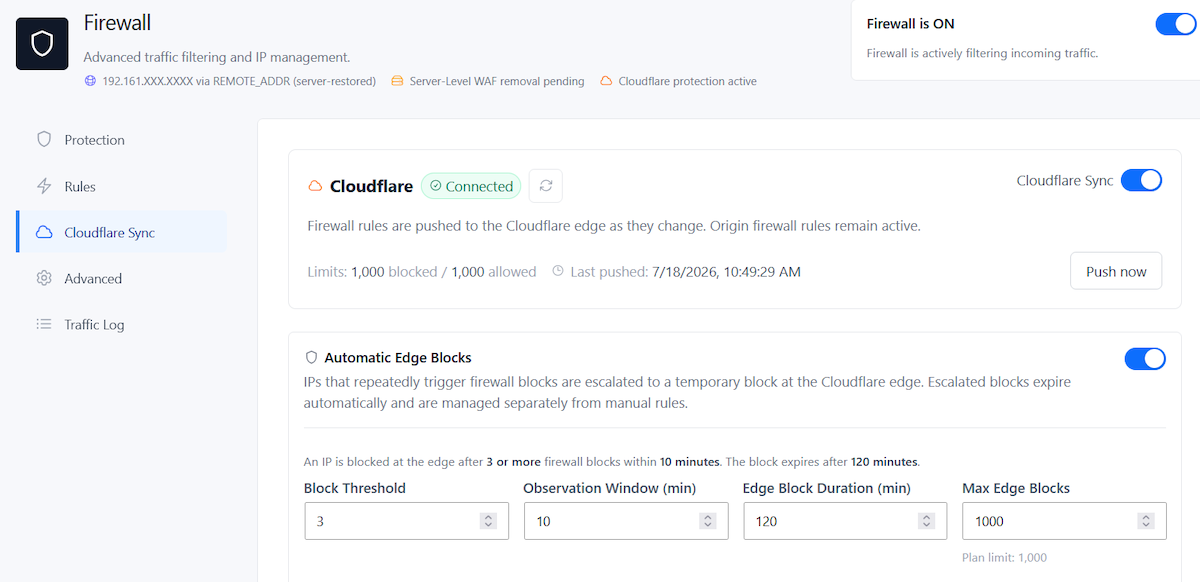
Task: Adjust the Max Edge Blocks stepper arrows
Action: (1146, 521)
